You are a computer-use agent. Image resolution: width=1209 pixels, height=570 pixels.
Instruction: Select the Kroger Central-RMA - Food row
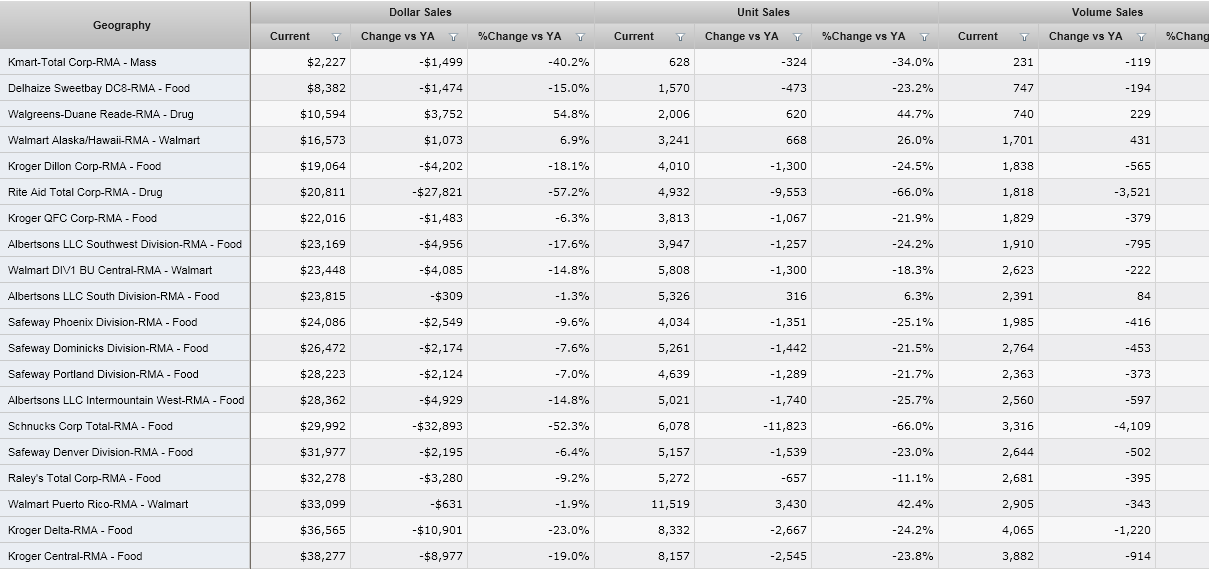pyautogui.click(x=75, y=556)
